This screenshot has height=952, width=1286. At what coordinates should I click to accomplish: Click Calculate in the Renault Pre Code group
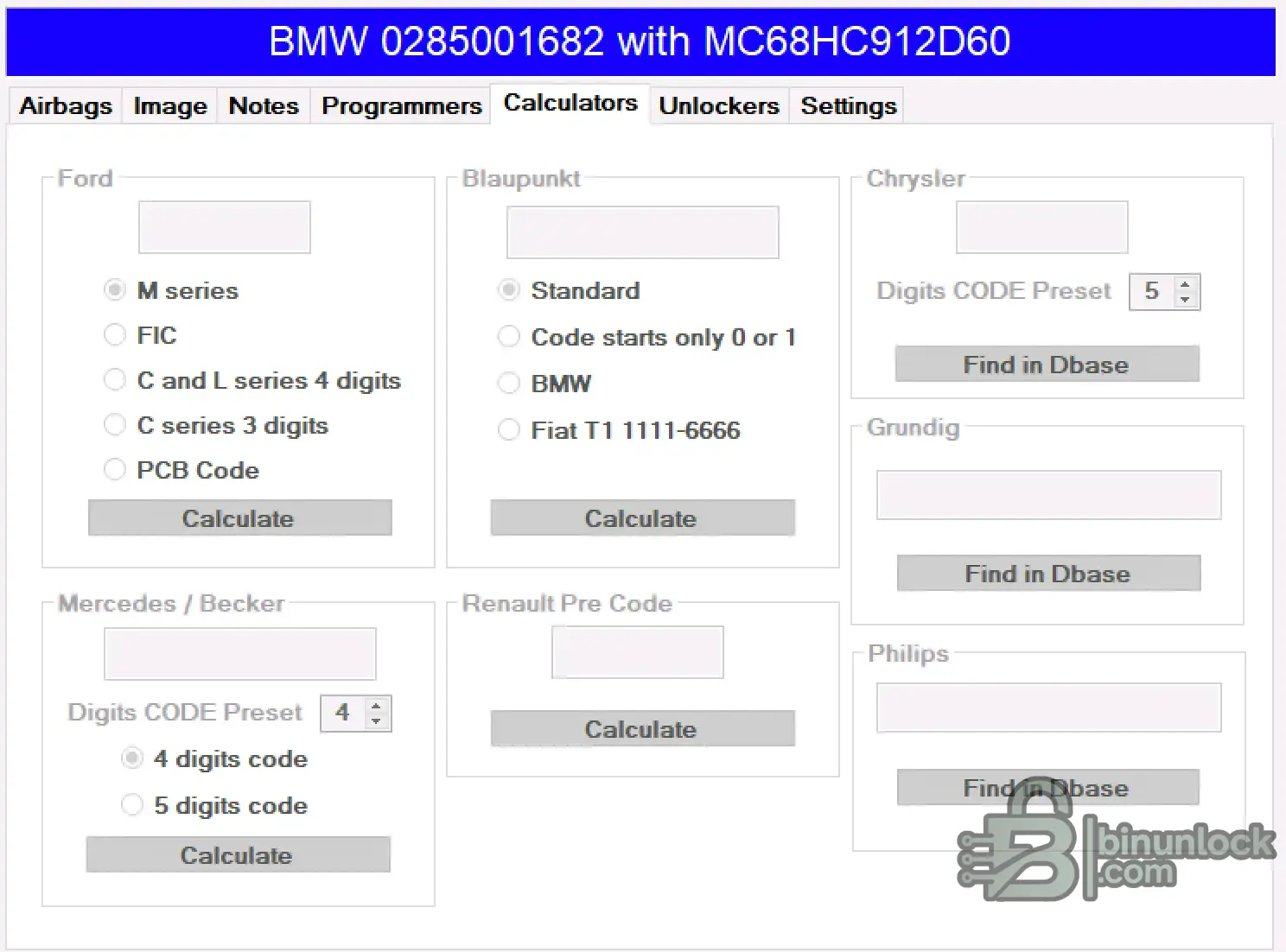coord(642,729)
